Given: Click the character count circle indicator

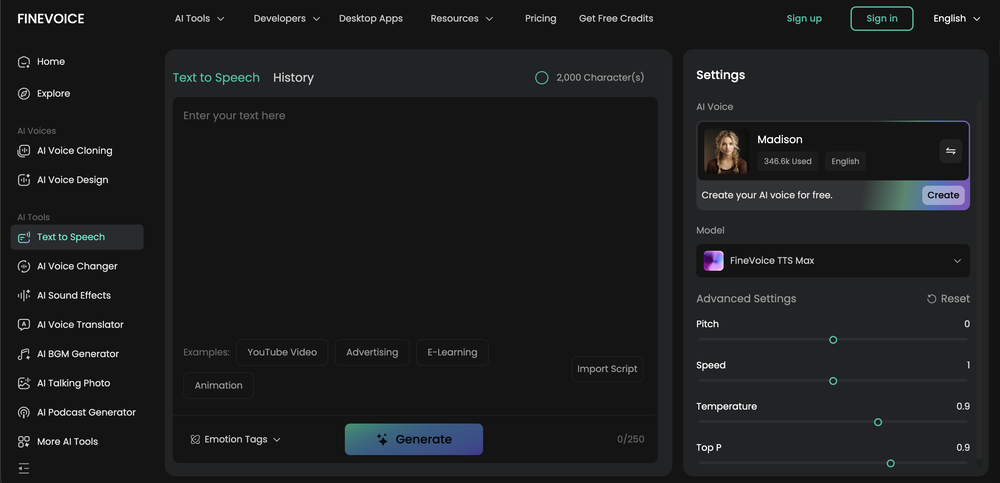Looking at the screenshot, I should (x=541, y=78).
